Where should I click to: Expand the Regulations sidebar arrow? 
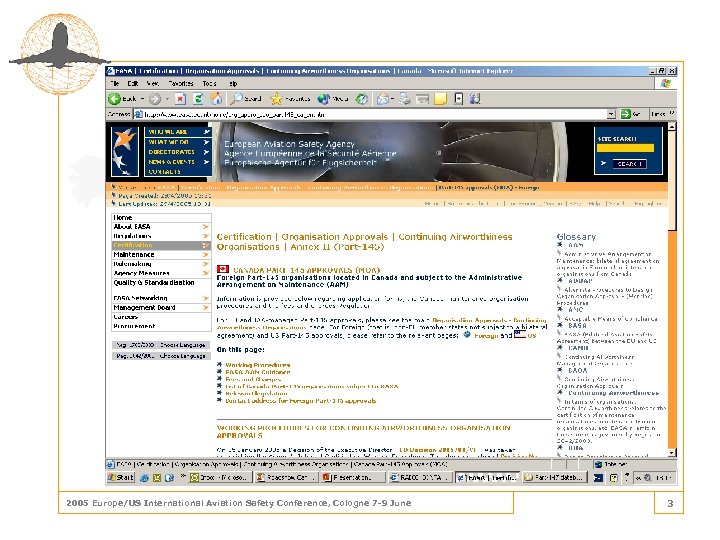pyautogui.click(x=205, y=236)
